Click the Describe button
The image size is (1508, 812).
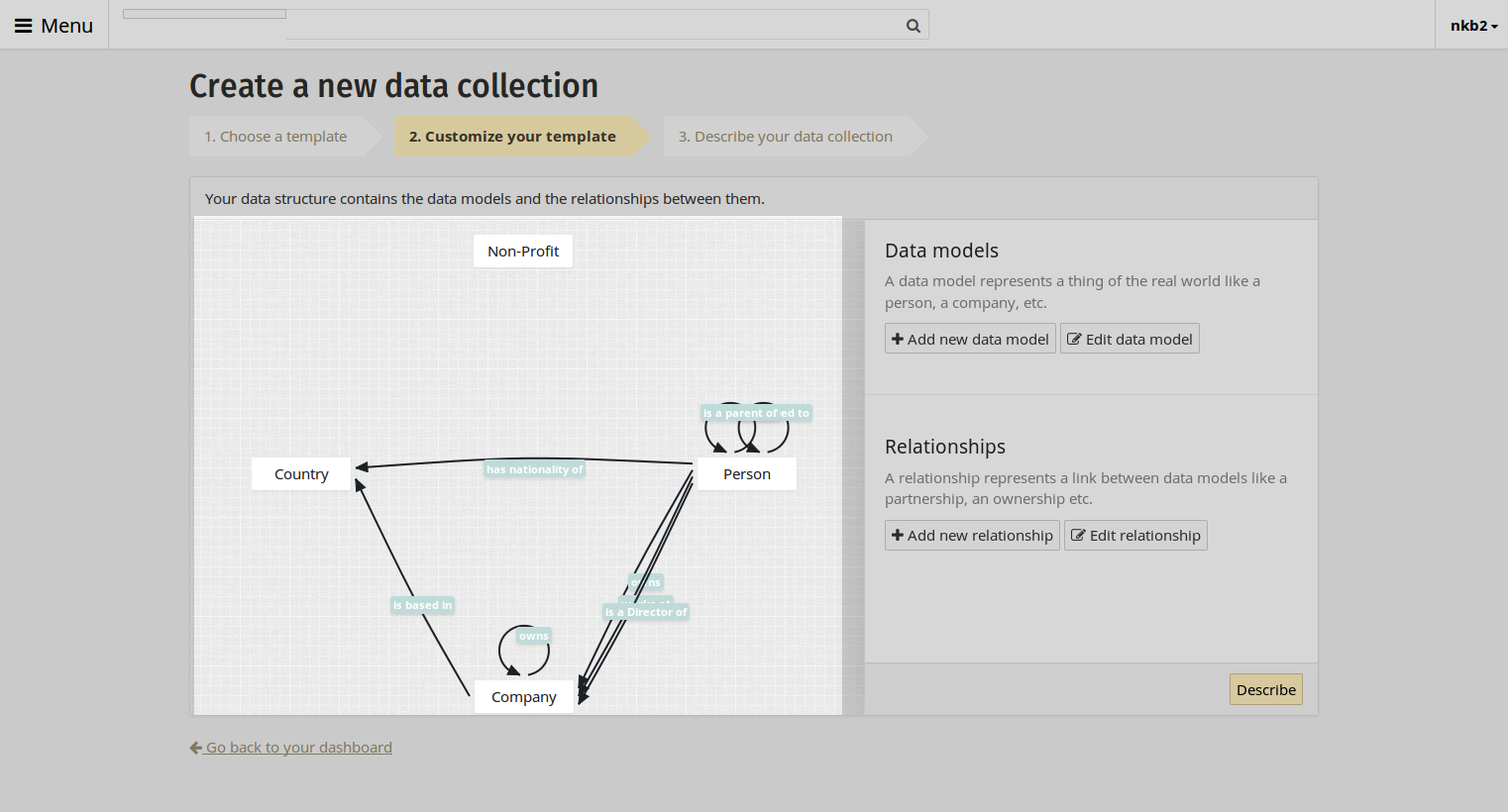tap(1266, 689)
